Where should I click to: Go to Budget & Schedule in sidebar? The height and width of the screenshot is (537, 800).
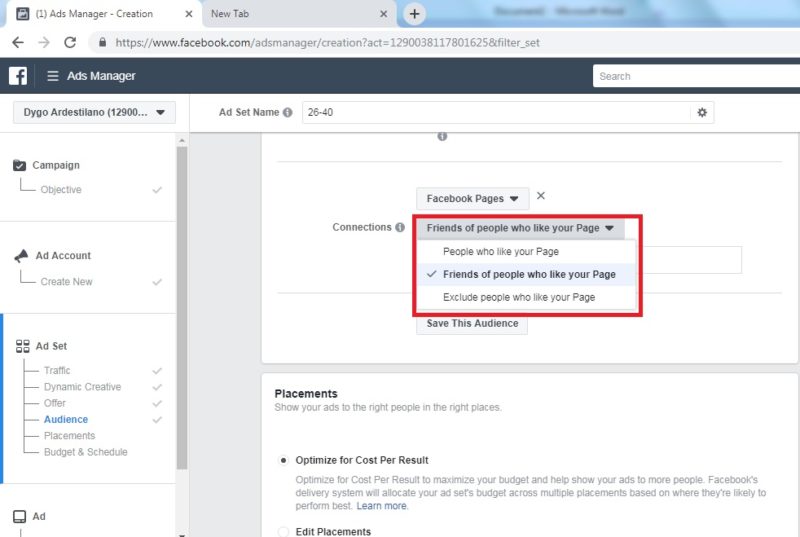tap(86, 452)
